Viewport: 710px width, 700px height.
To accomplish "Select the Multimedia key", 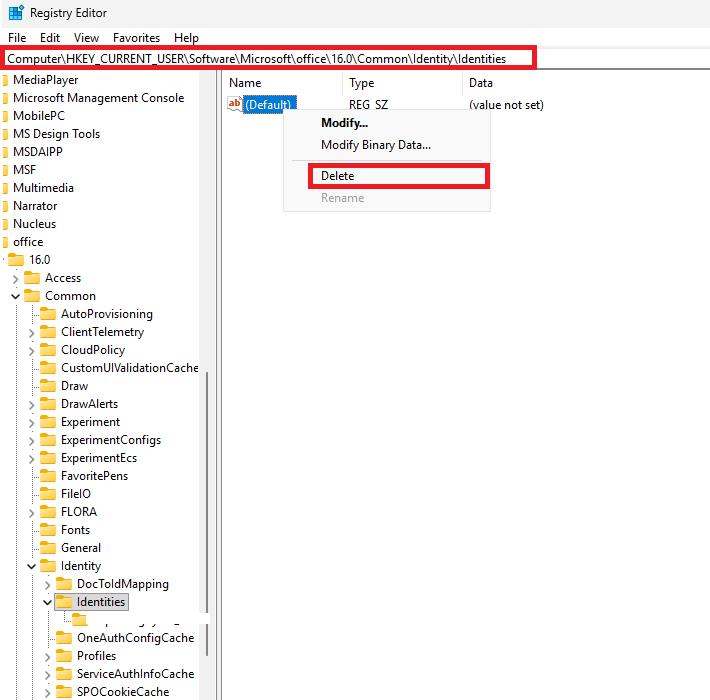I will 43,188.
